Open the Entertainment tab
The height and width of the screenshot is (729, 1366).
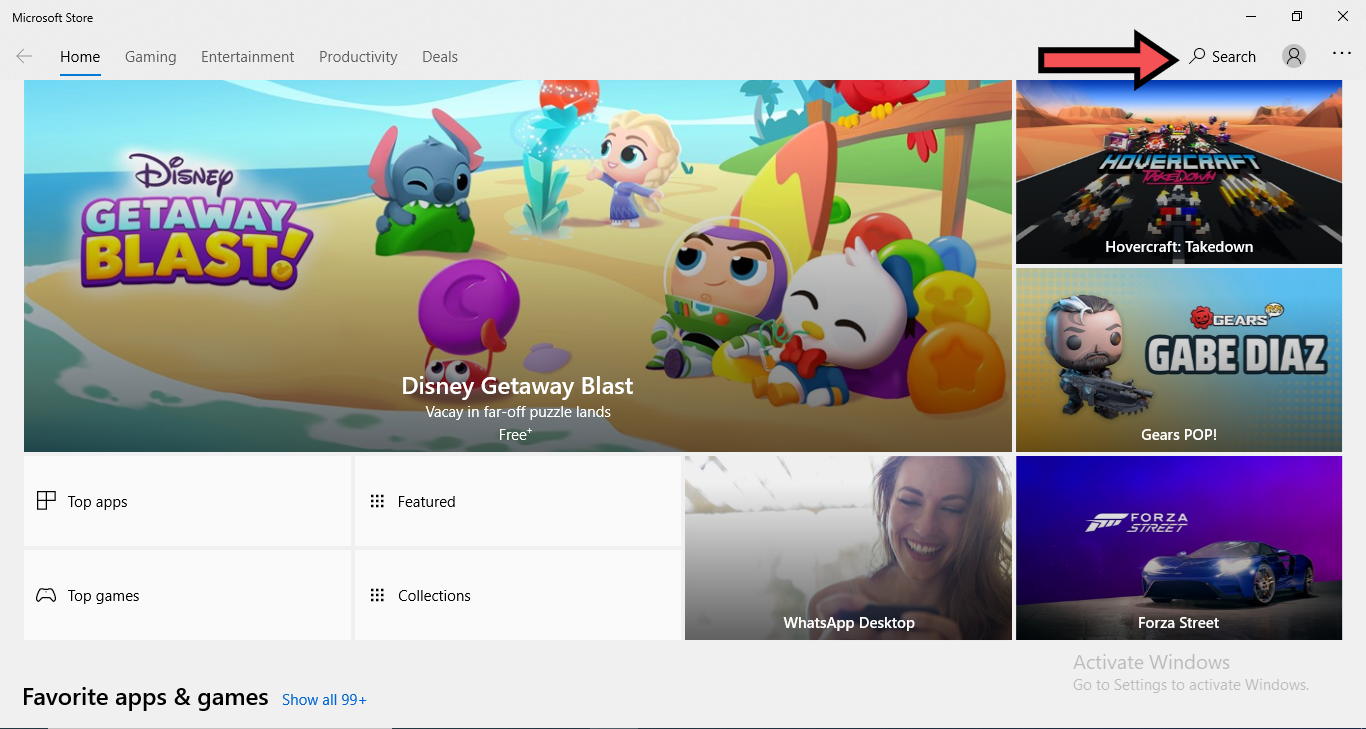tap(248, 57)
